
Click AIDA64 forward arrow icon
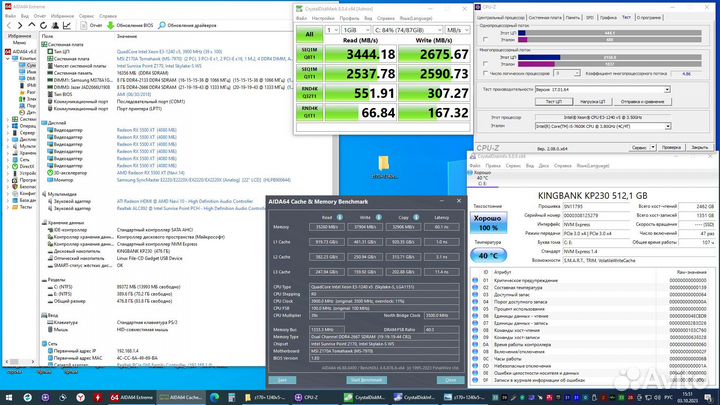point(20,26)
